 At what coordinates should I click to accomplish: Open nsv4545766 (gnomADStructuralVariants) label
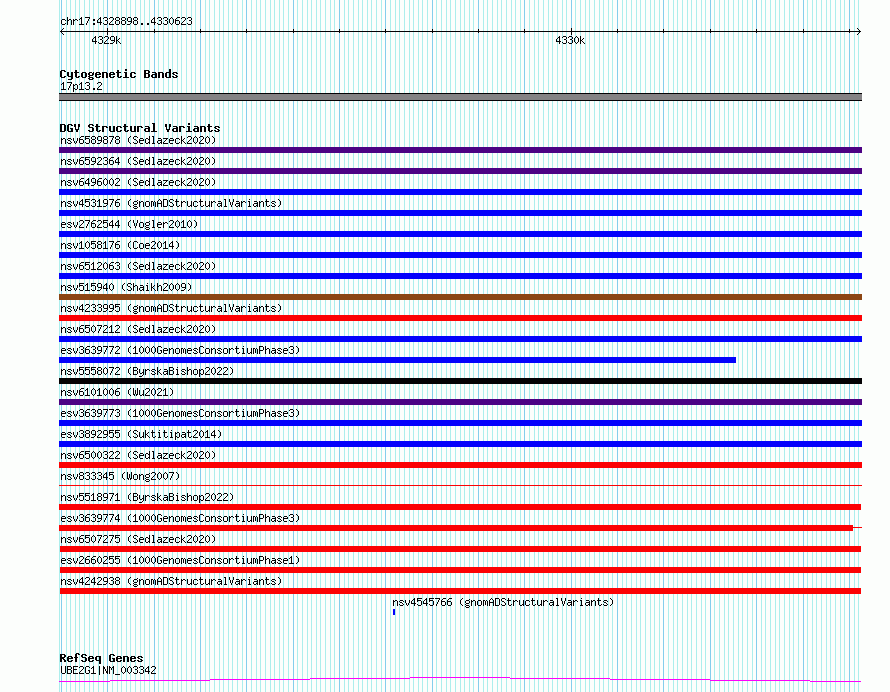tap(503, 602)
